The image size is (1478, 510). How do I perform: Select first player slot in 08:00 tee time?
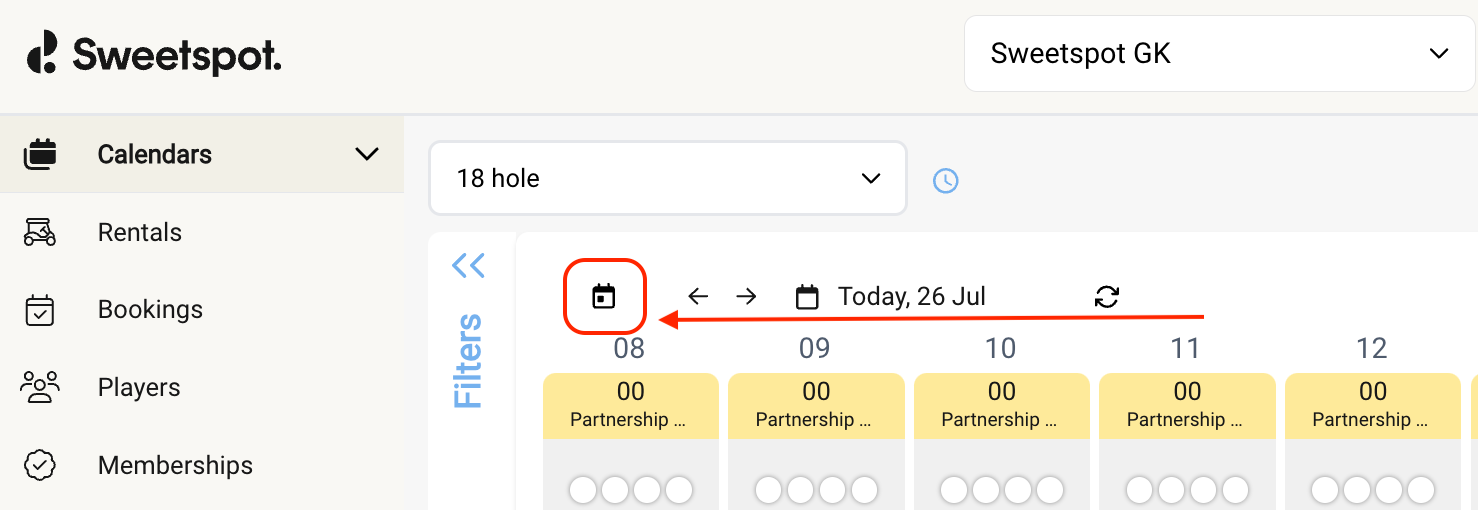tap(583, 490)
